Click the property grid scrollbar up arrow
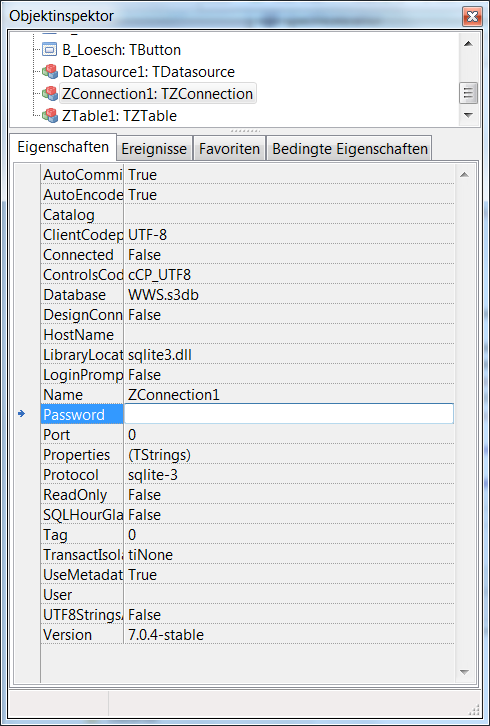 tap(464, 175)
